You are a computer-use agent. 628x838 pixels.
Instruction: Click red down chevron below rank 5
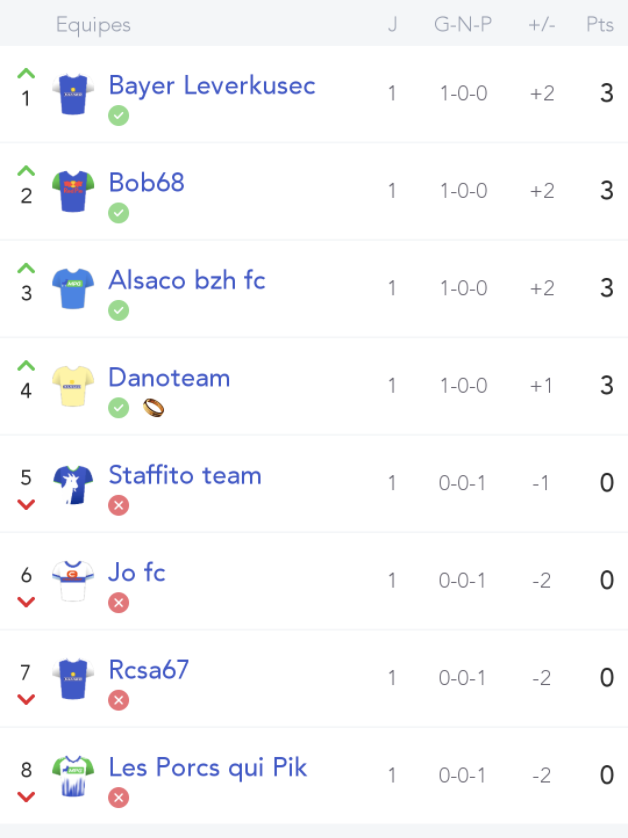coord(26,504)
